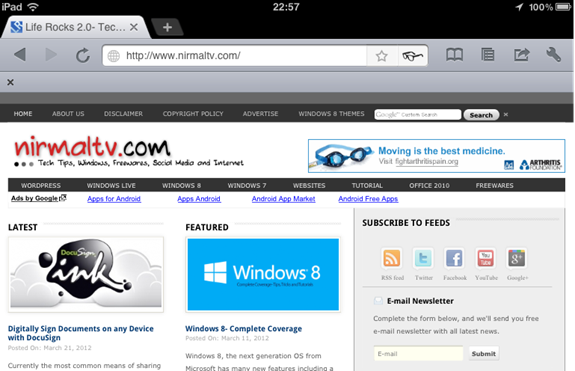
Task: Go back with the left arrow button
Action: coord(20,55)
